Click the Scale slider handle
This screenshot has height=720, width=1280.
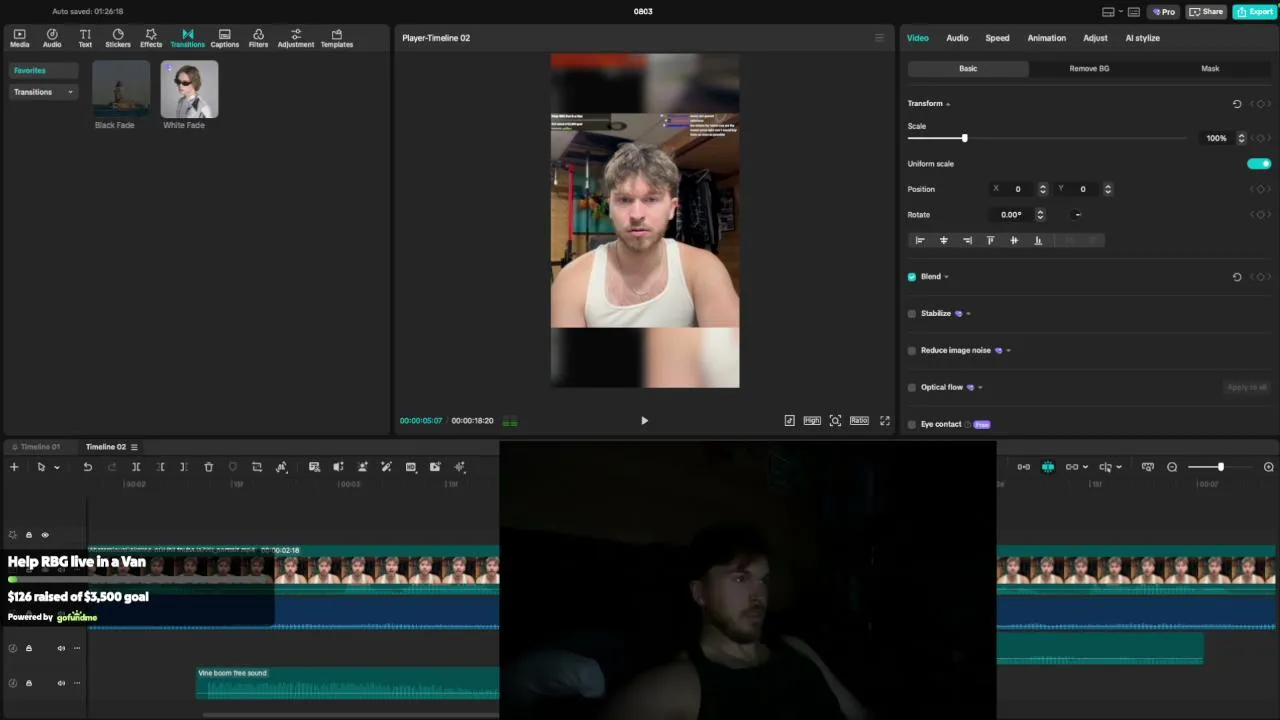pos(964,138)
